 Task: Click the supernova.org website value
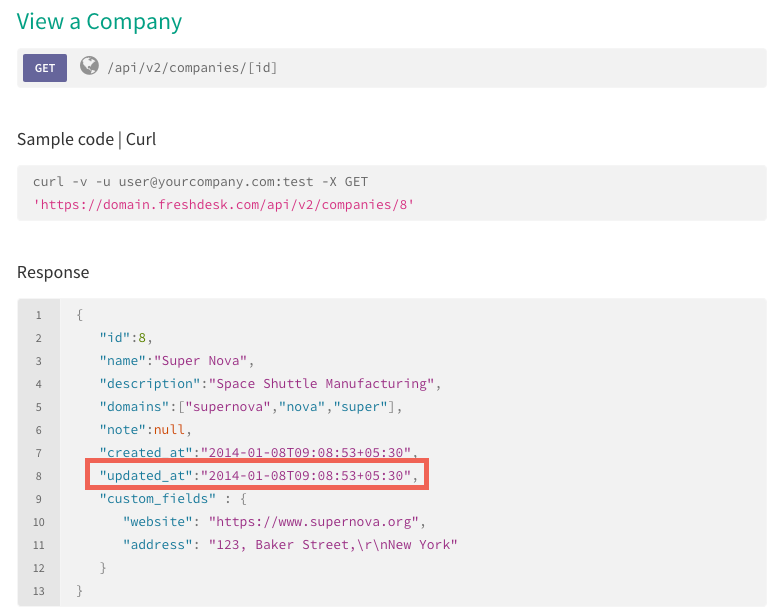(314, 521)
